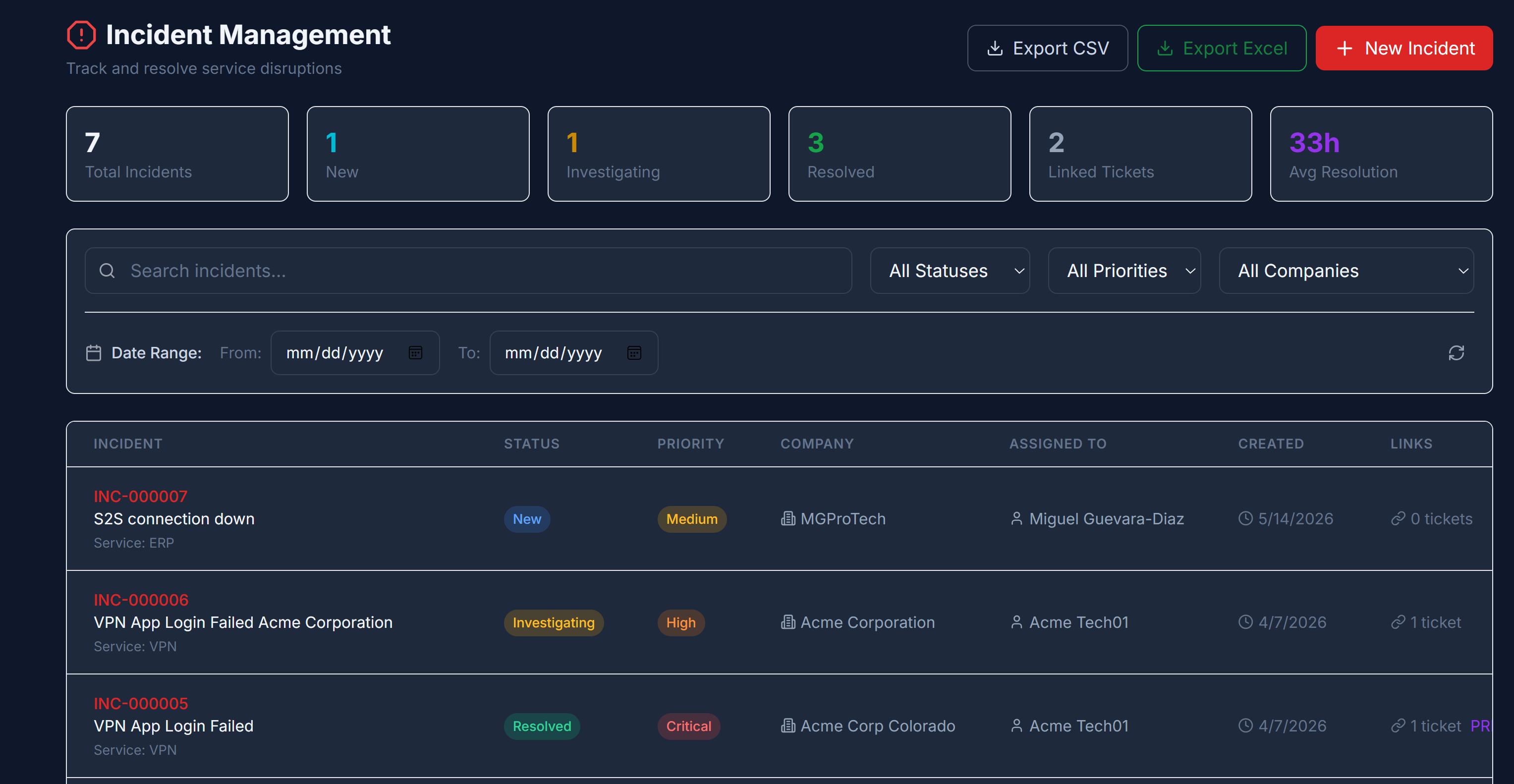Click the link icon in INC-000006 row
This screenshot has width=1514, height=784.
pos(1398,622)
